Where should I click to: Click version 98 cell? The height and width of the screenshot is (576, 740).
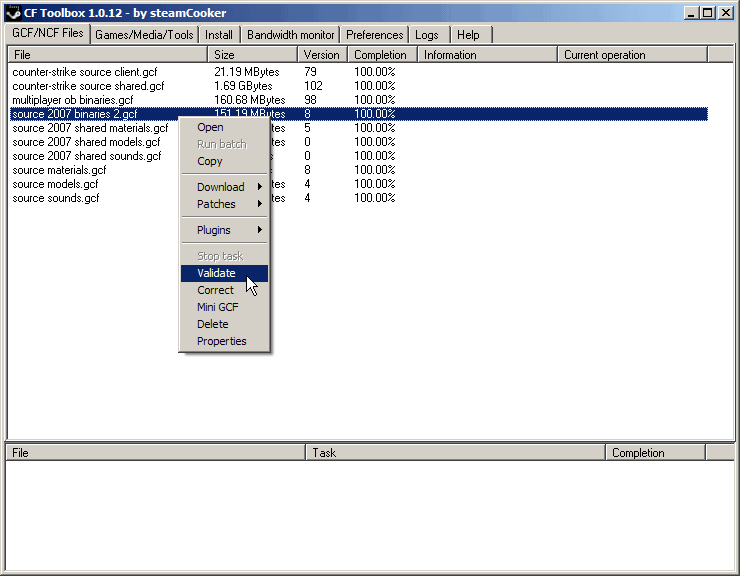[x=310, y=100]
